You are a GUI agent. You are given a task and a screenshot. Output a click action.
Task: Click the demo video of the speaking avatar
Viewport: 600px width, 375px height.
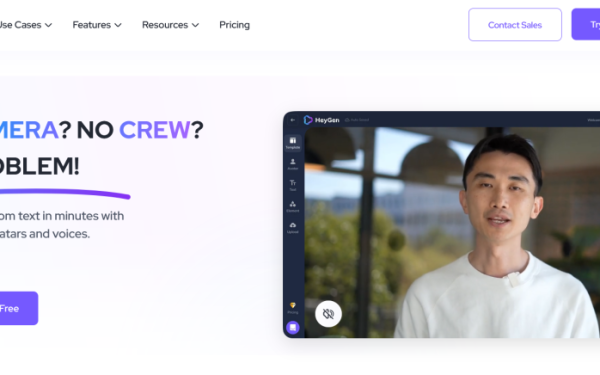(452, 233)
